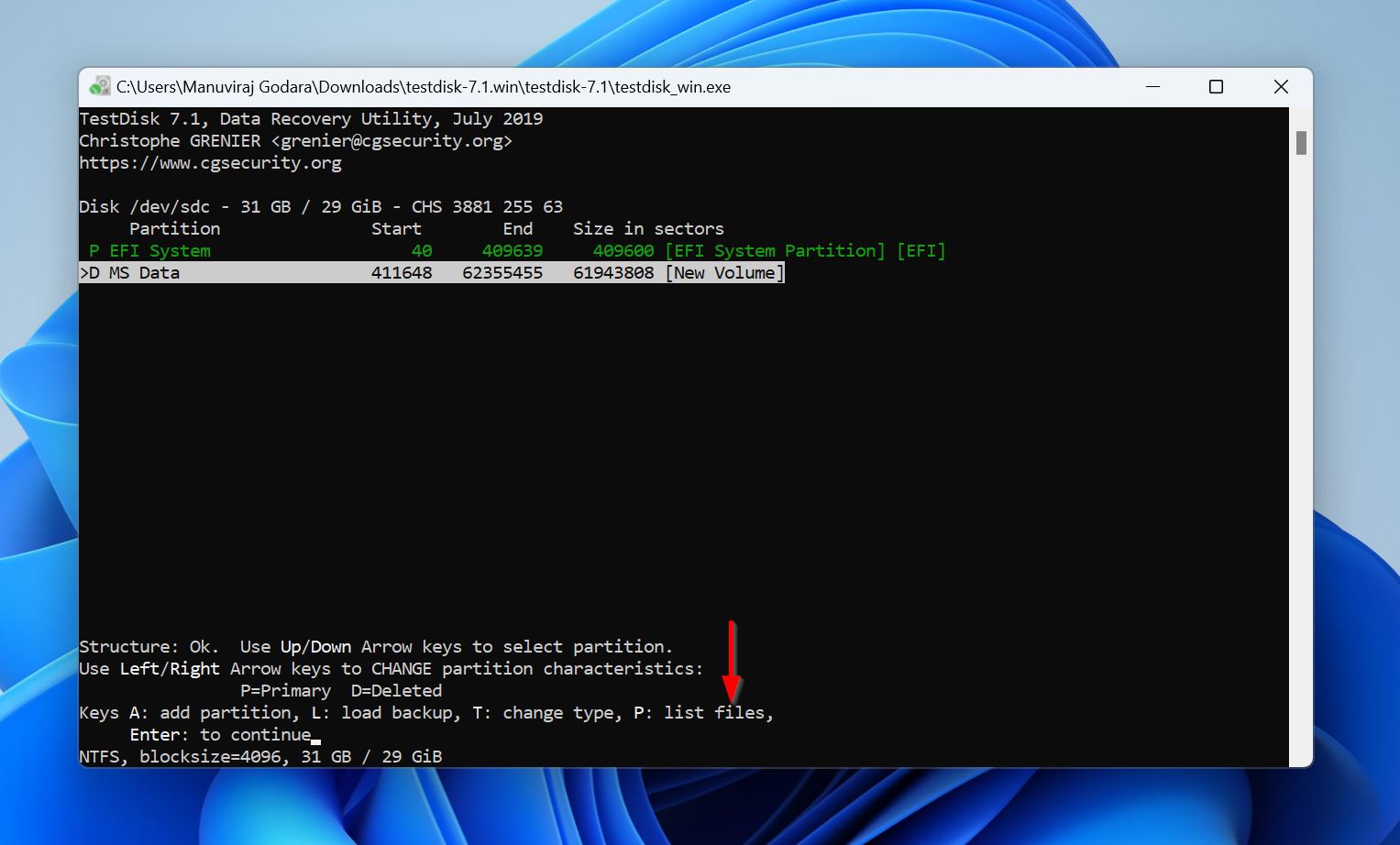Click the https://www.cgsecurity.org URL text
Screen dimensions: 1400x845
[210, 163]
